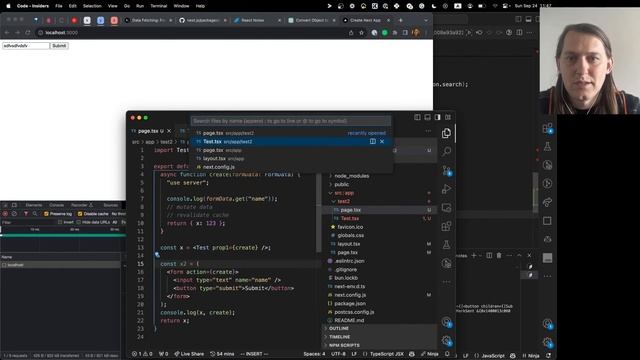Open the Explorer view in the activity bar

coord(447,133)
